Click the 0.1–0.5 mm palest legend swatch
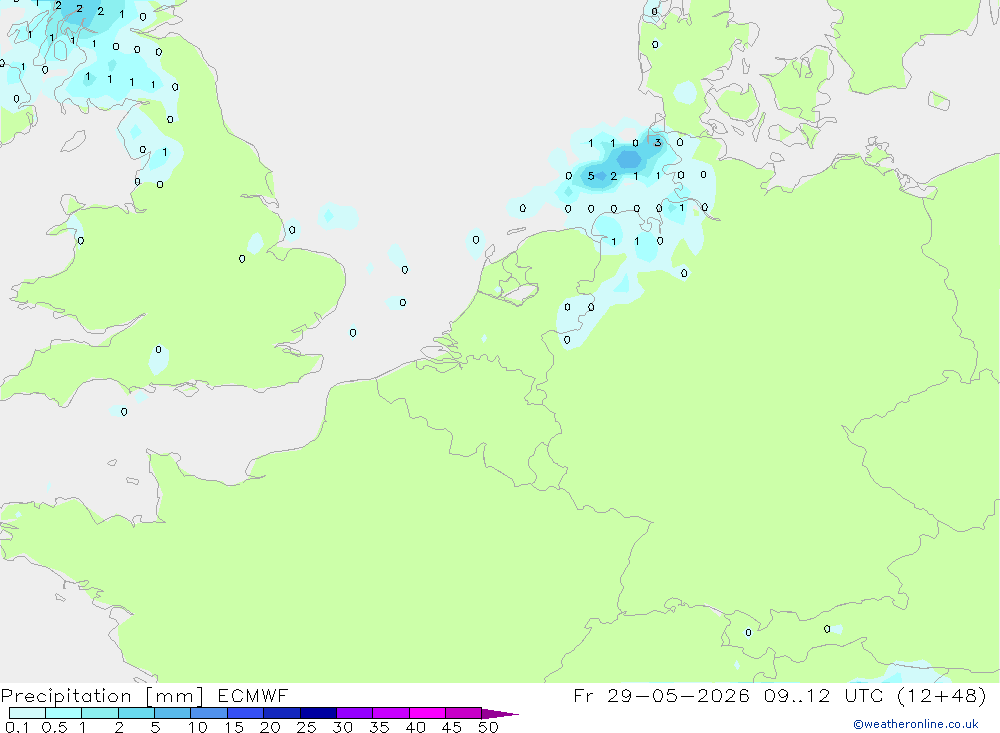 (27, 713)
